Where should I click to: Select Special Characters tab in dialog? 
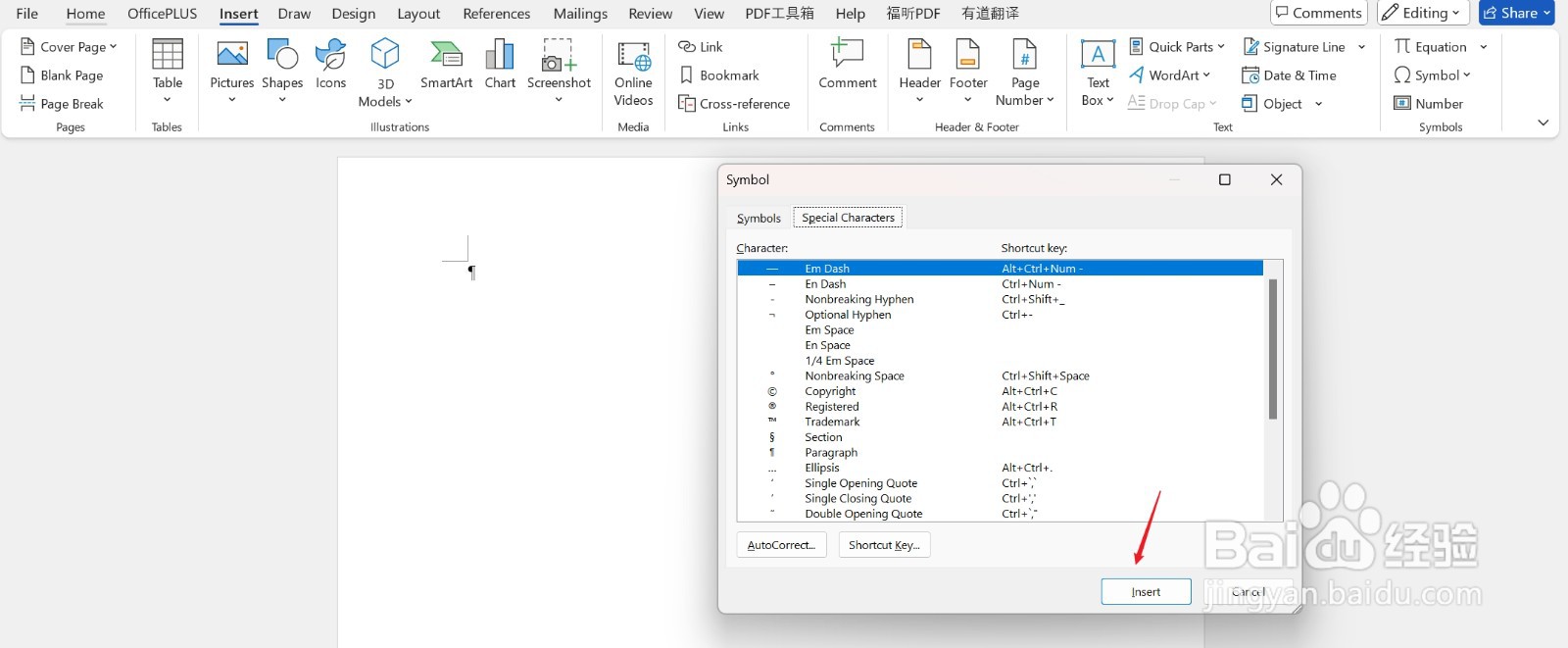(849, 218)
